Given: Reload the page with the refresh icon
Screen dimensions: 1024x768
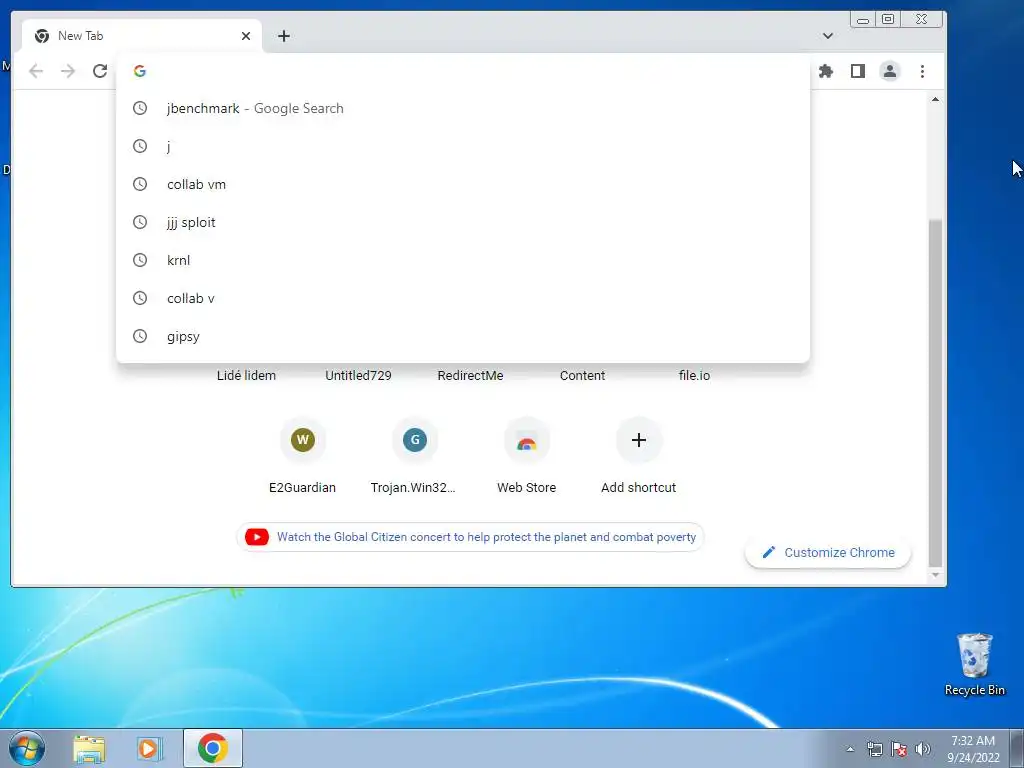Looking at the screenshot, I should tap(100, 71).
